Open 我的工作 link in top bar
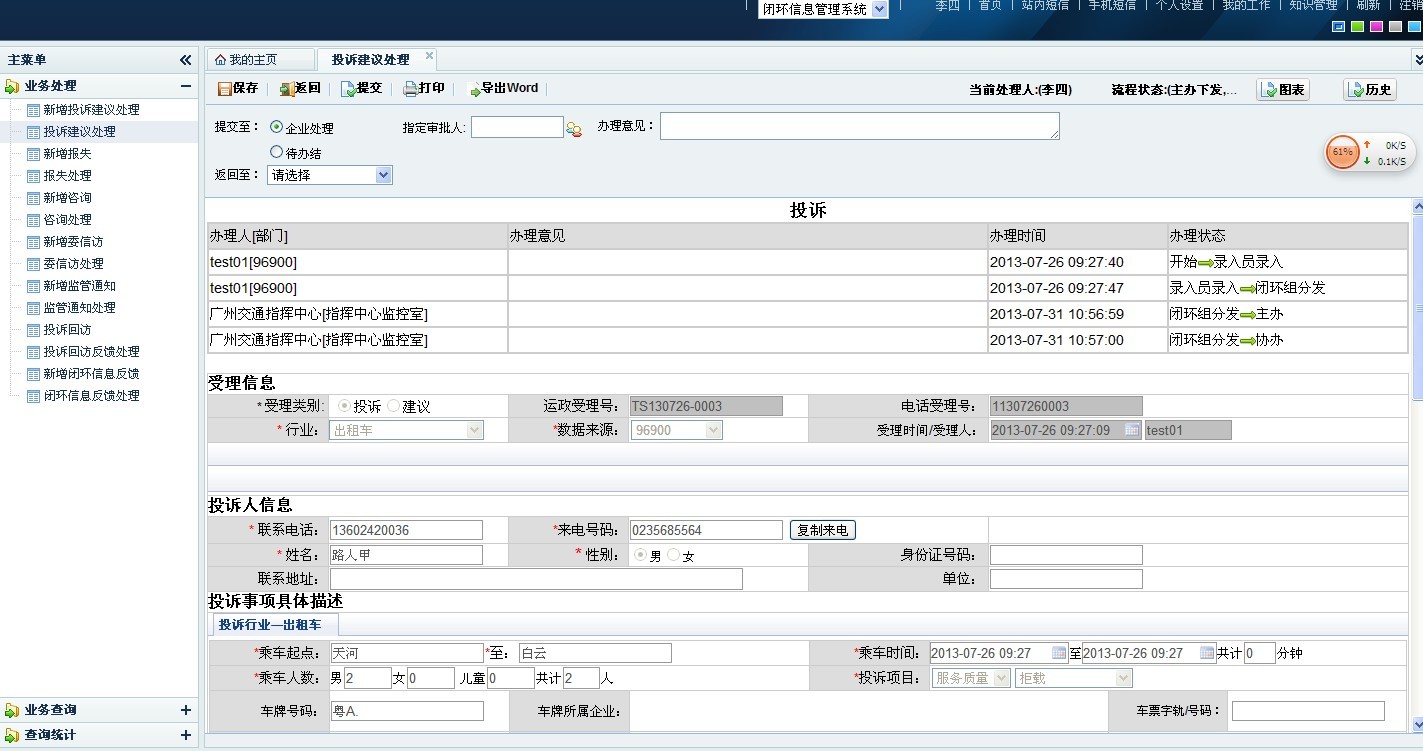Screen dimensions: 1423x751 coord(1246,5)
